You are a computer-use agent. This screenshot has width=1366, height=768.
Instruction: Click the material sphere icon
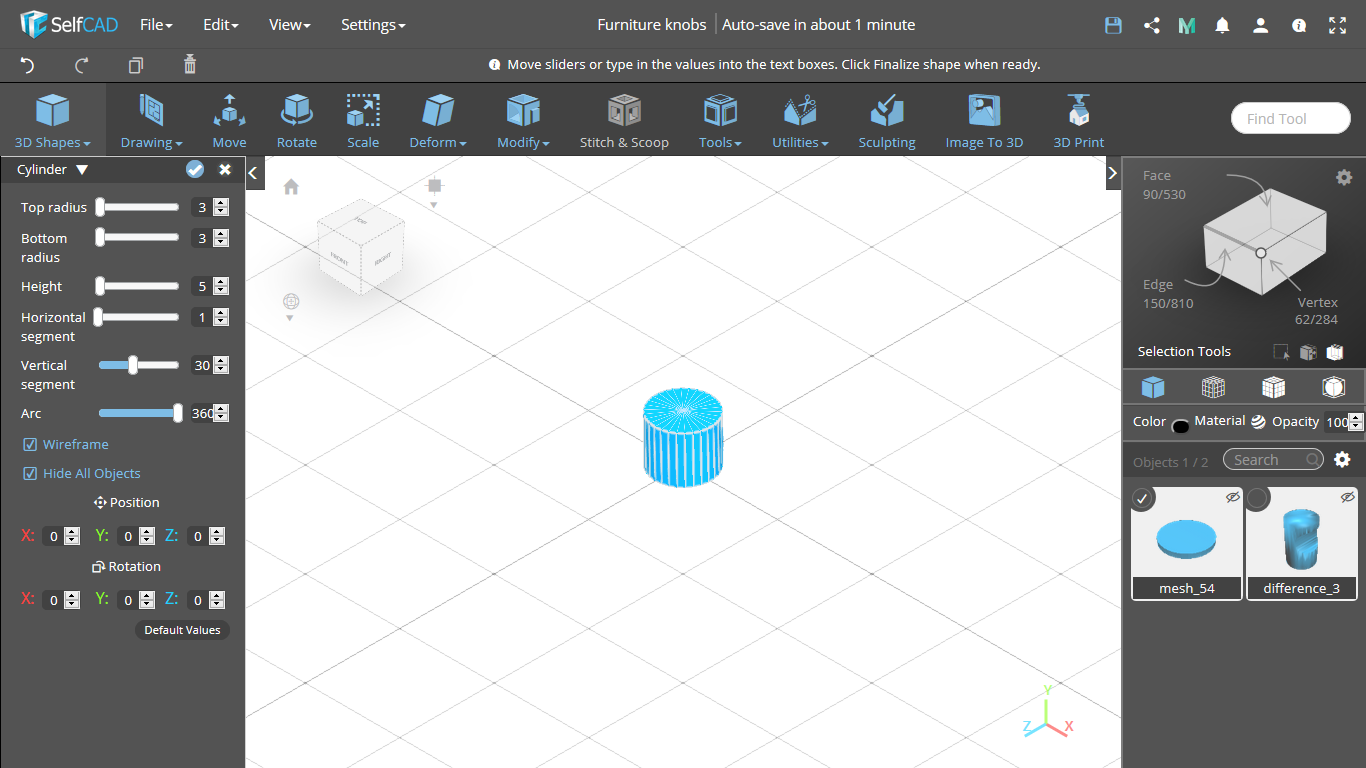[x=1258, y=422]
